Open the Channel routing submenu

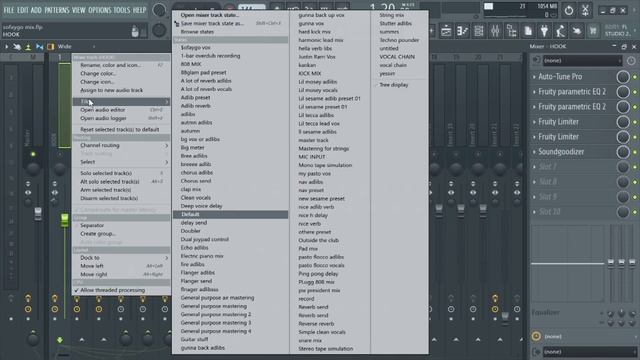click(122, 145)
